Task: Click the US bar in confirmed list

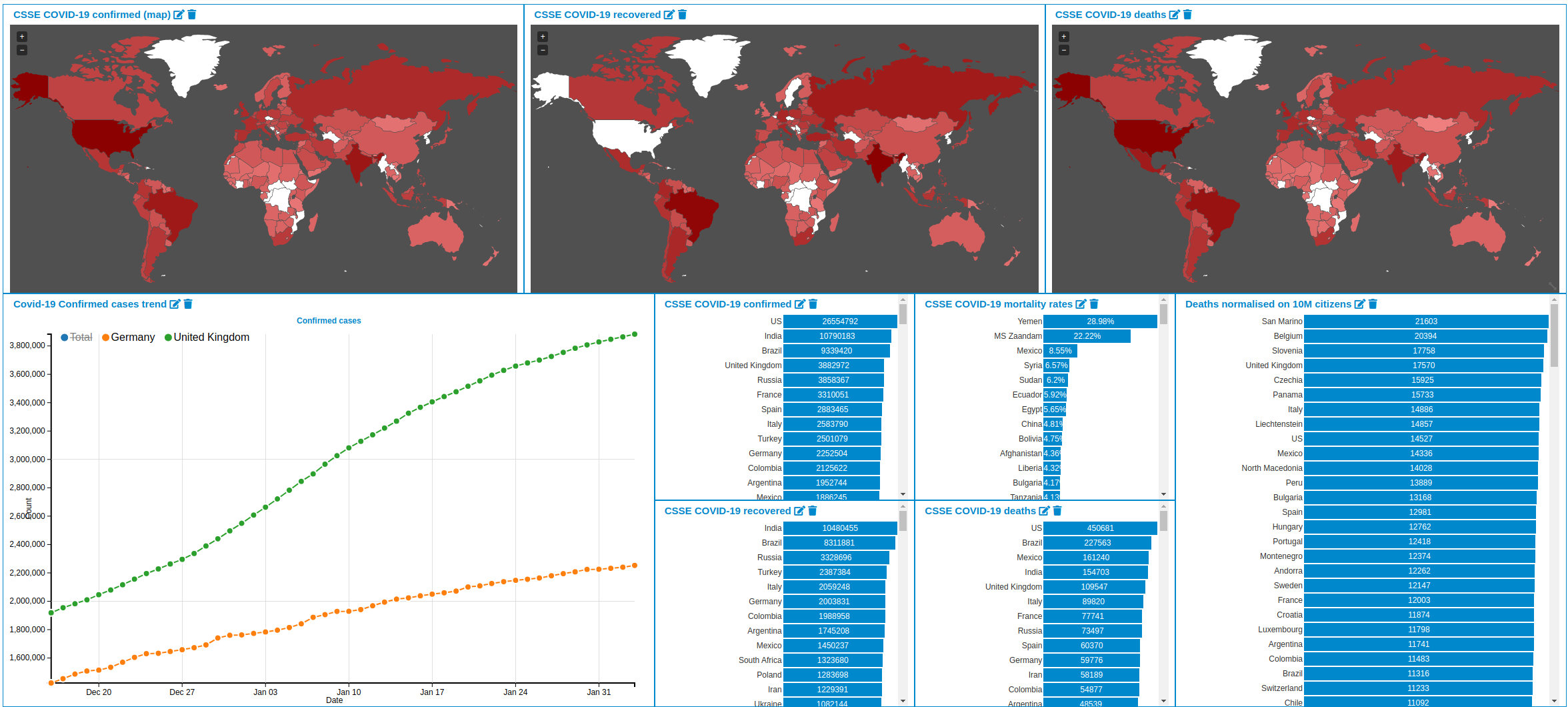Action: [839, 321]
